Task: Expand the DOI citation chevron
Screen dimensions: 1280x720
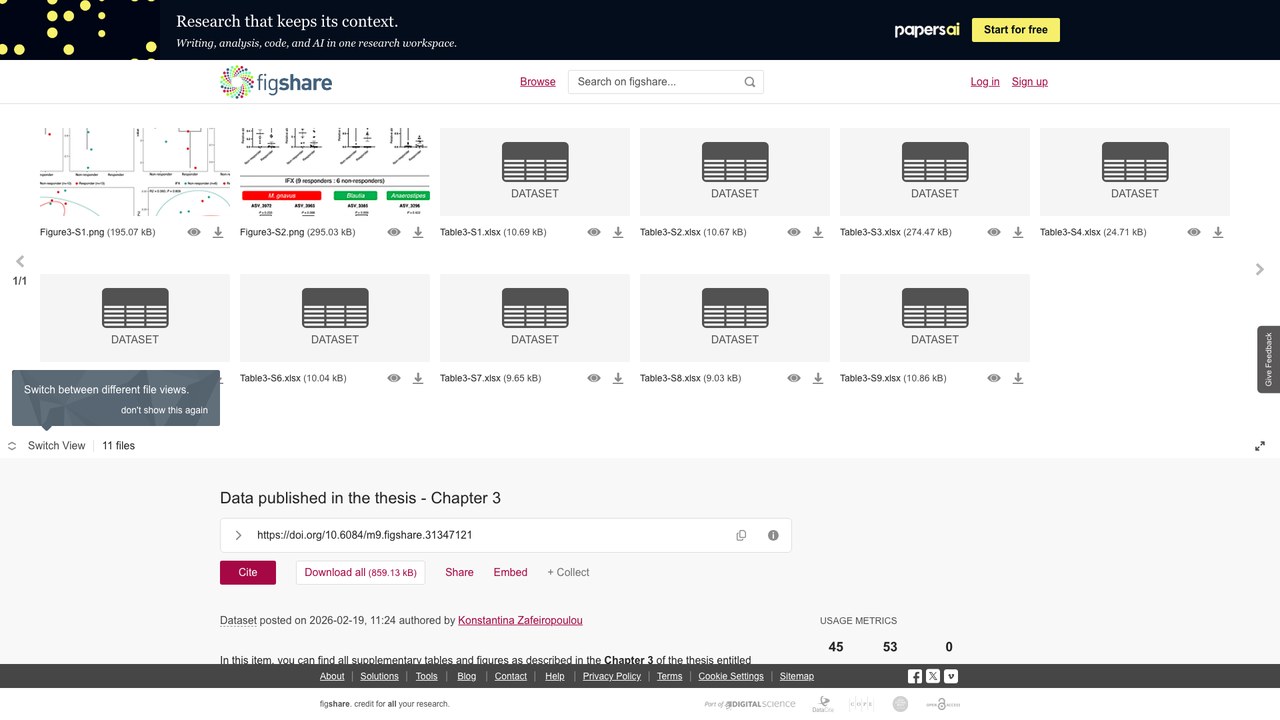Action: coord(238,535)
